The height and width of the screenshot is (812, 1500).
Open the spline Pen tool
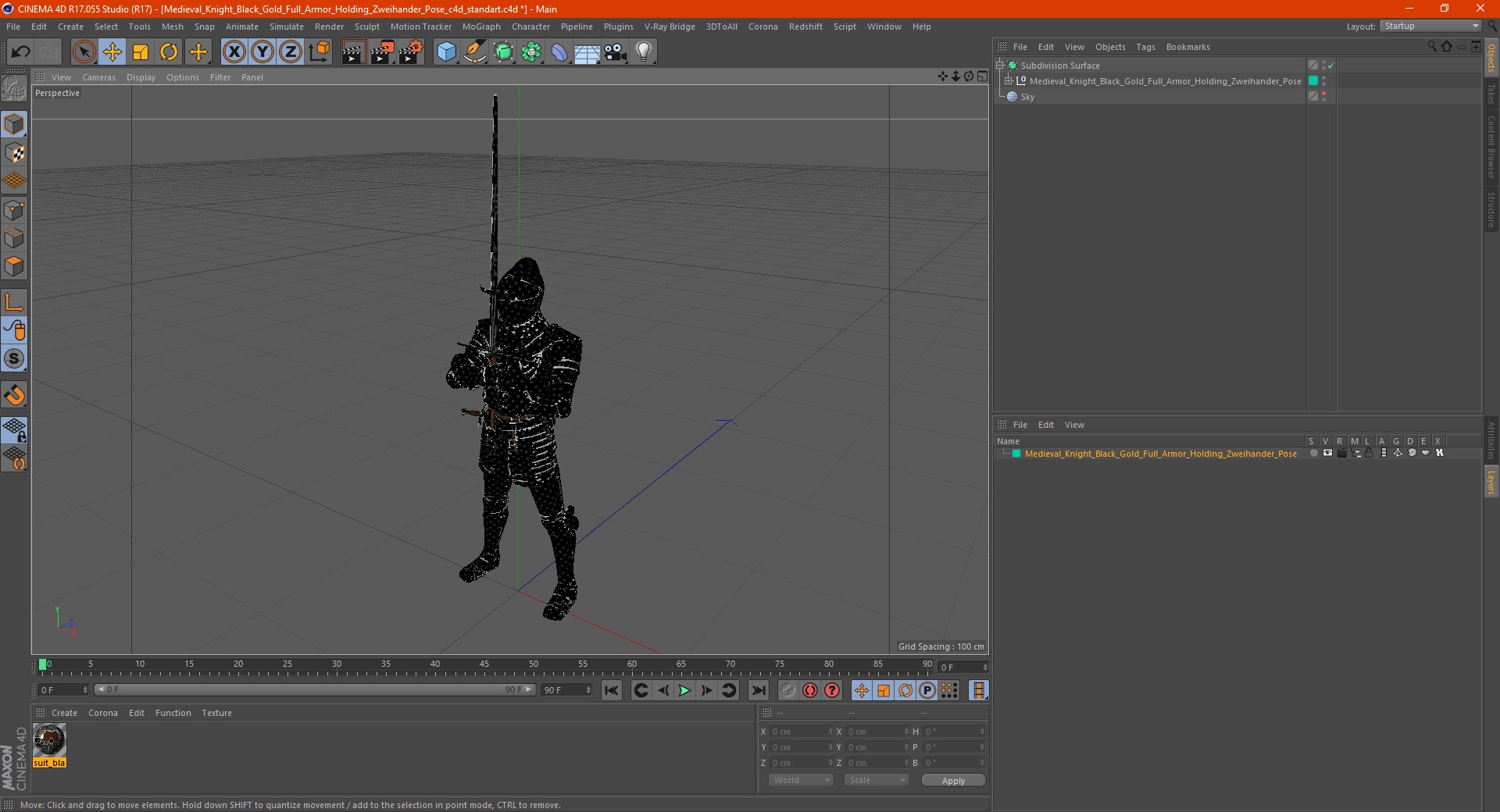pos(475,52)
